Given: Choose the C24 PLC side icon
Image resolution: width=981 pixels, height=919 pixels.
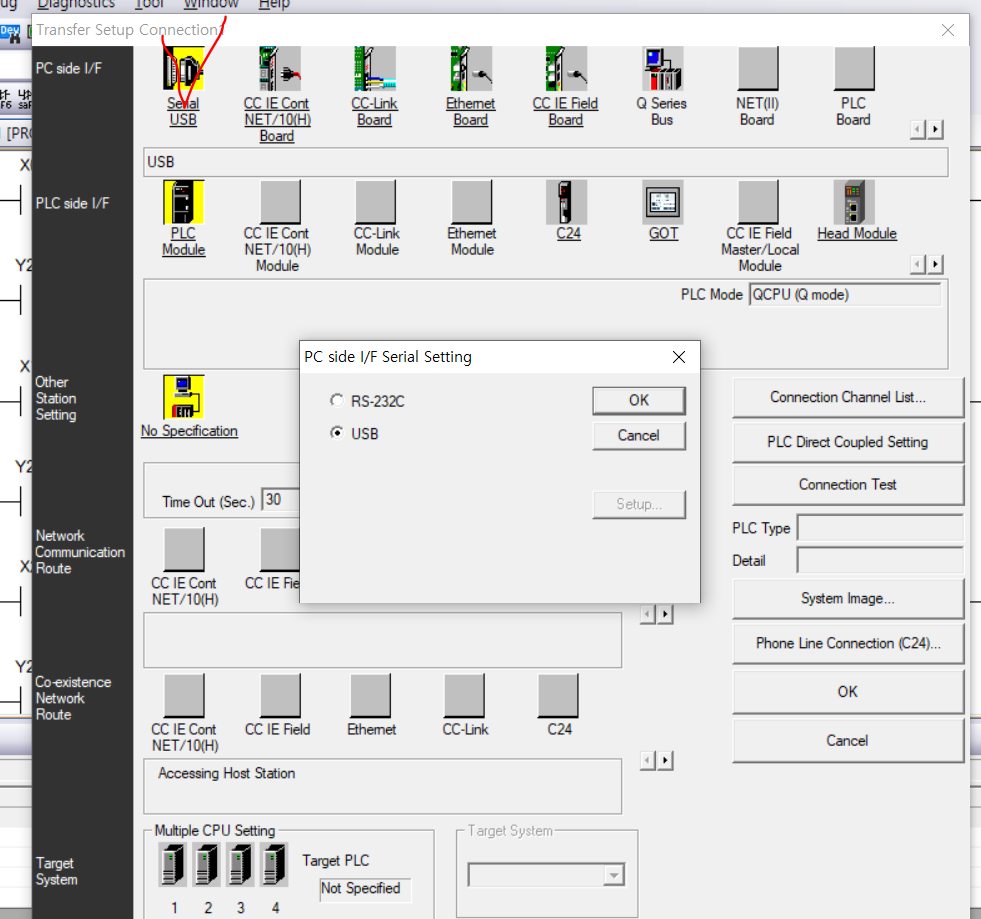Looking at the screenshot, I should coord(566,202).
